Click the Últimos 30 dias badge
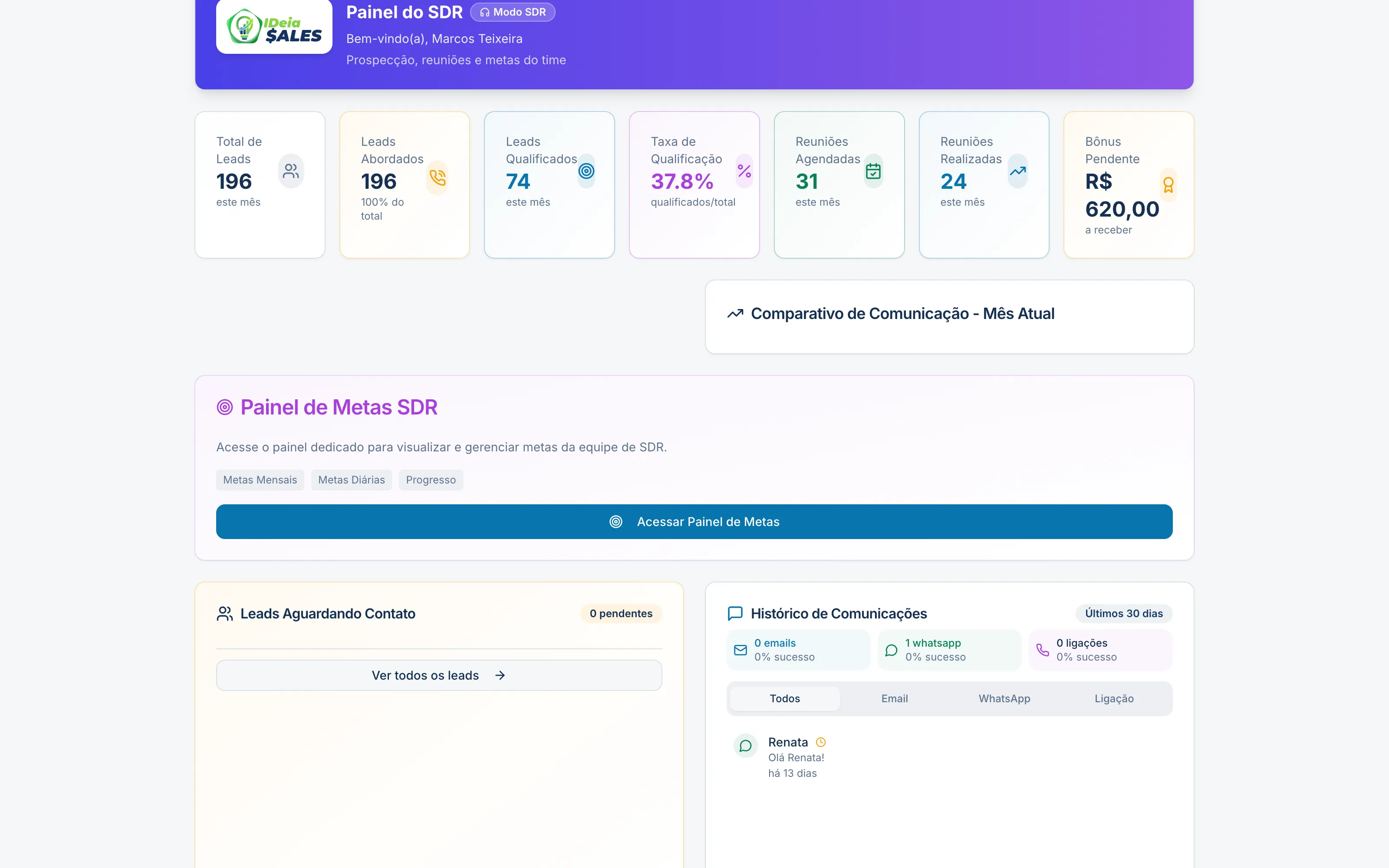The width and height of the screenshot is (1389, 868). (x=1124, y=613)
